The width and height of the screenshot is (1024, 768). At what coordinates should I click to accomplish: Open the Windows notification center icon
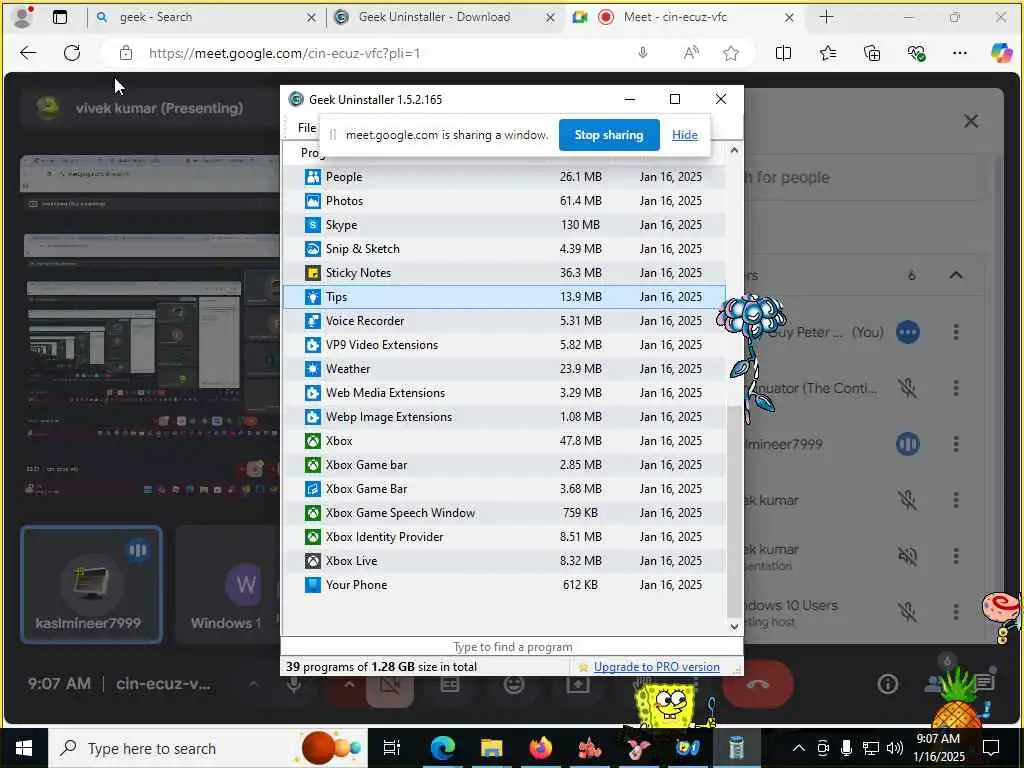(x=991, y=748)
